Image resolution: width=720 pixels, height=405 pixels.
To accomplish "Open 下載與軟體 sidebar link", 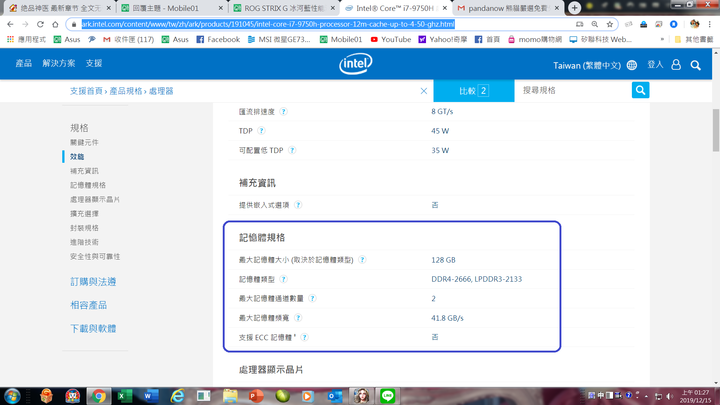I will click(93, 328).
